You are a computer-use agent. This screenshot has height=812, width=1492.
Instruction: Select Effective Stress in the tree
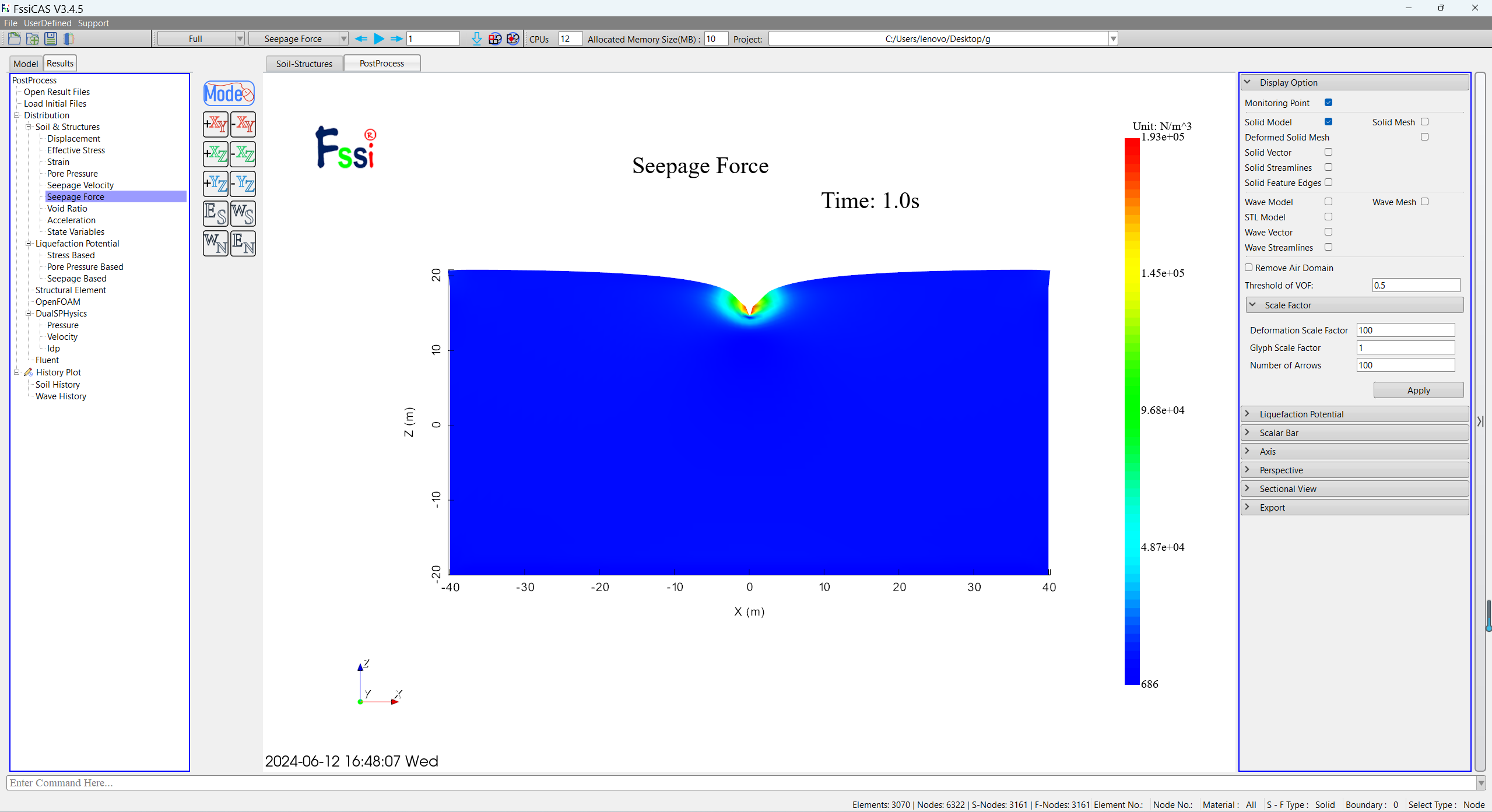pos(76,150)
